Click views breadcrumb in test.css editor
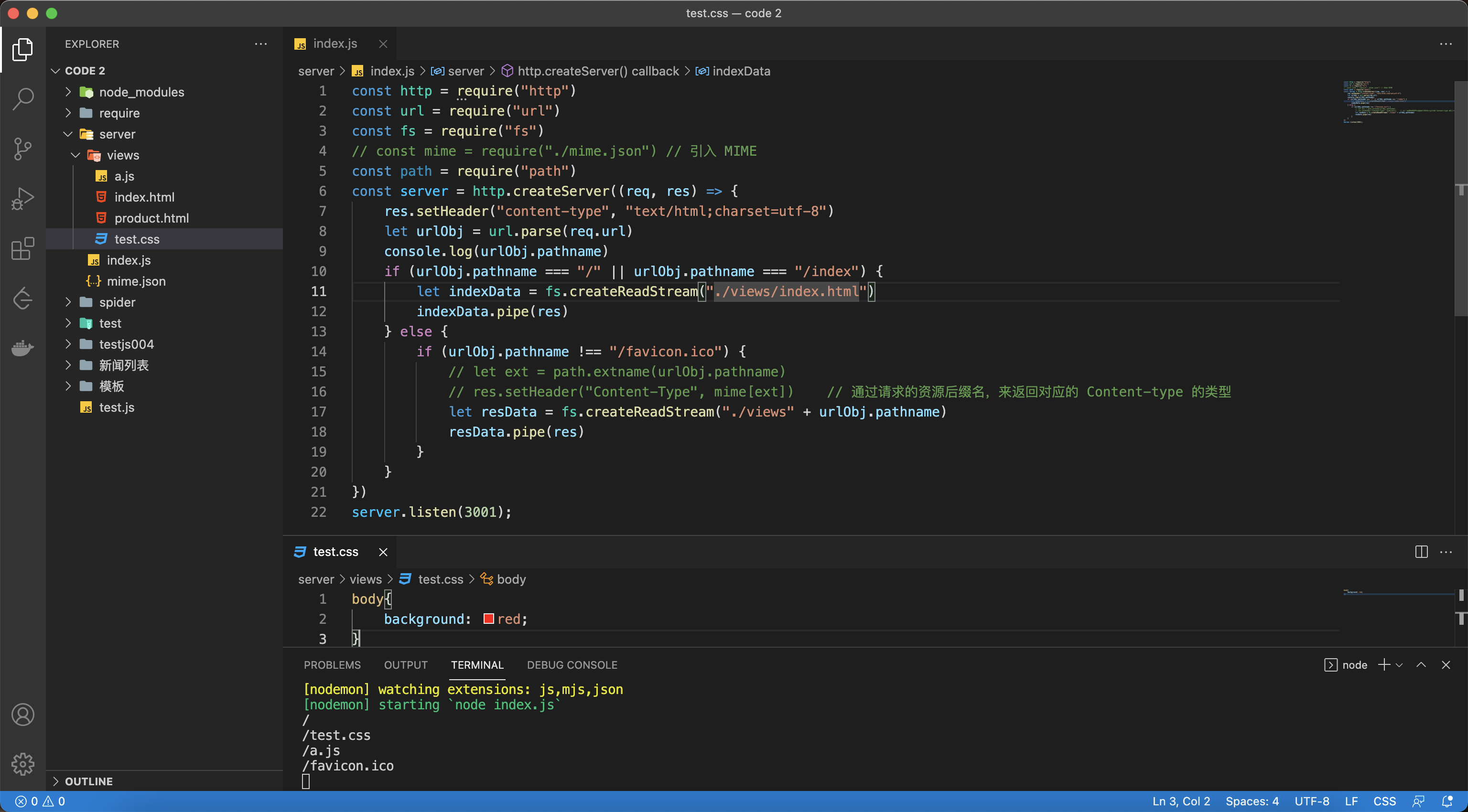The width and height of the screenshot is (1468, 812). click(366, 579)
